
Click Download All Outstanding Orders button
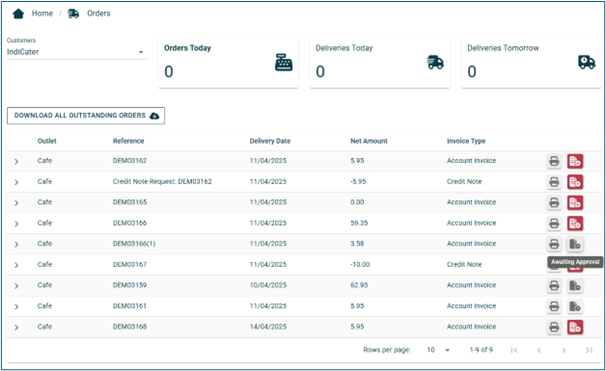[86, 116]
